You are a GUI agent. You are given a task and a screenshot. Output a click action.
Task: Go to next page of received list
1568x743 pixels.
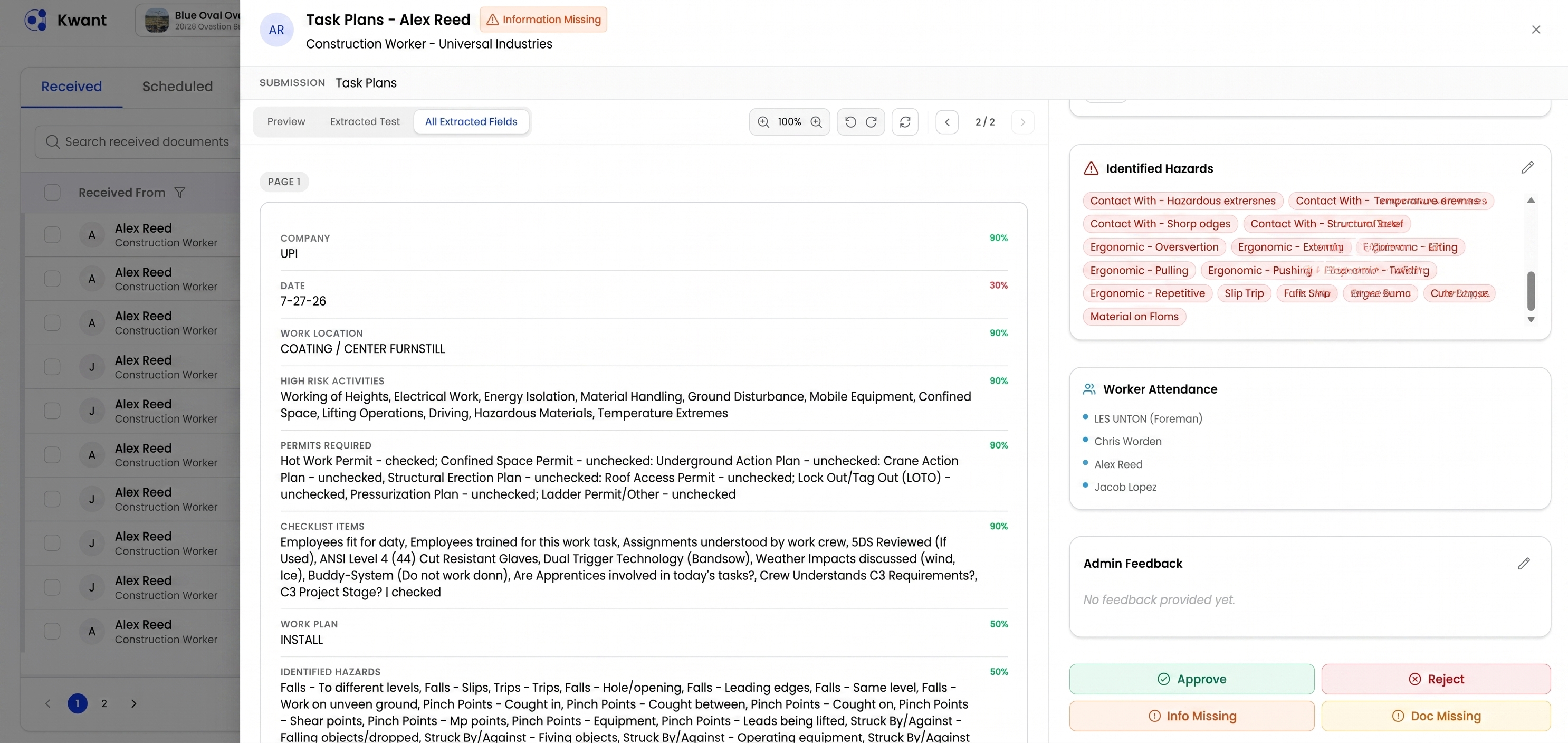134,703
